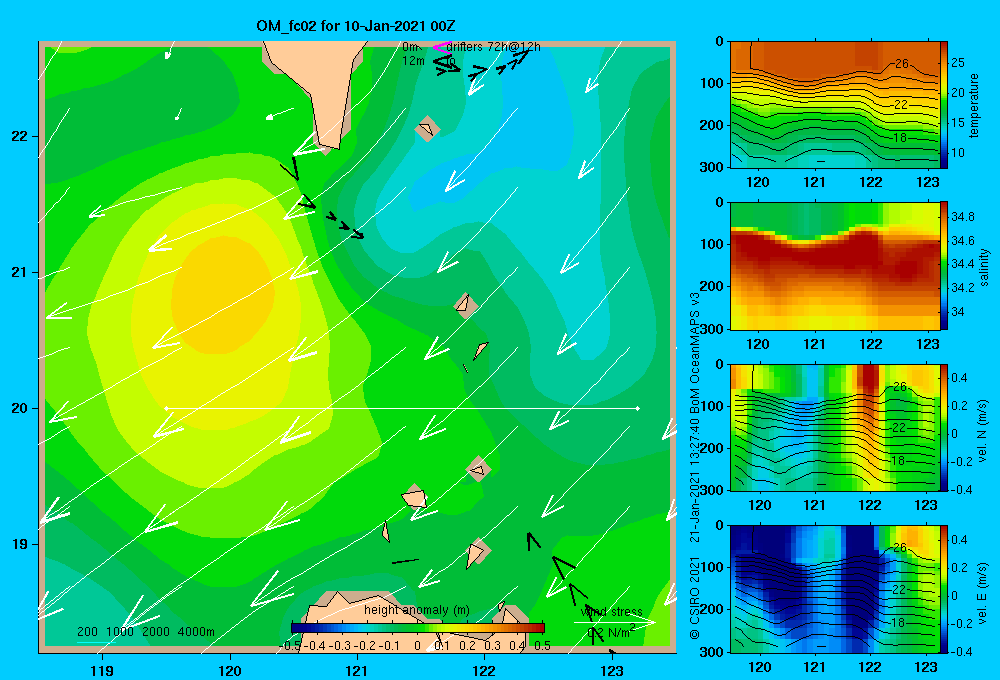Click the 'vel. E (m/s)' color scale bar

coord(944,589)
